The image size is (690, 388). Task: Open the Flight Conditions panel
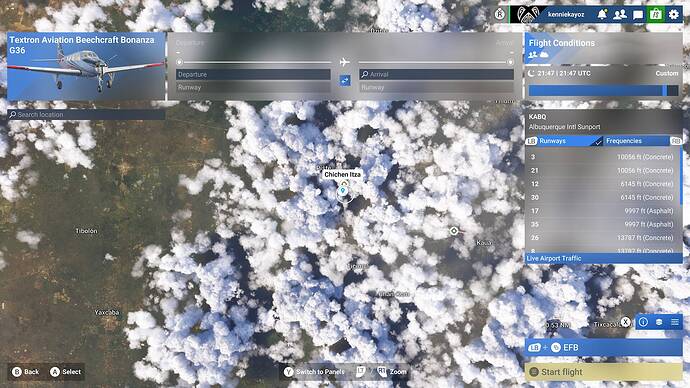603,48
